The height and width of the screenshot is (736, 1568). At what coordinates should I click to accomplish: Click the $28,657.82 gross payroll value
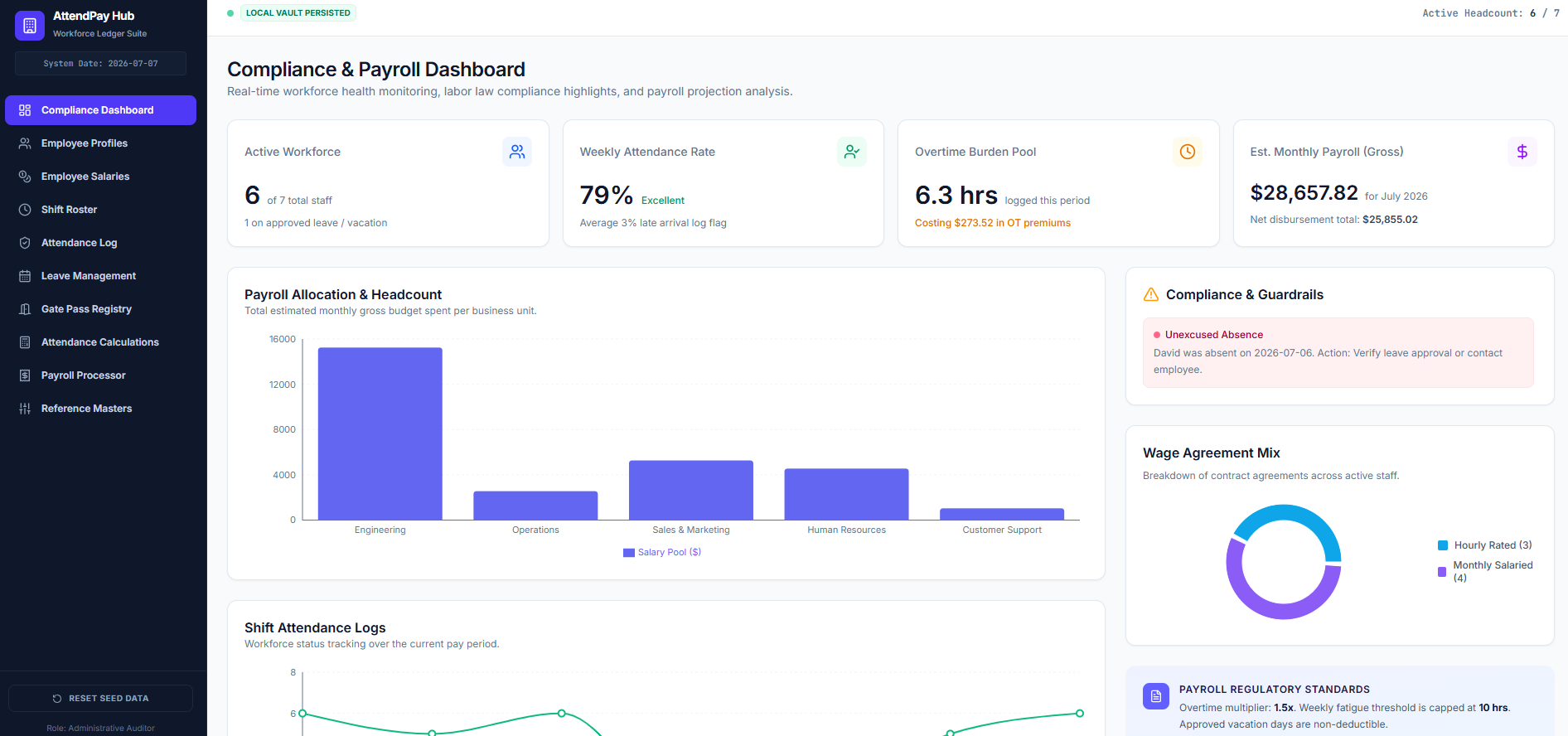point(1304,193)
